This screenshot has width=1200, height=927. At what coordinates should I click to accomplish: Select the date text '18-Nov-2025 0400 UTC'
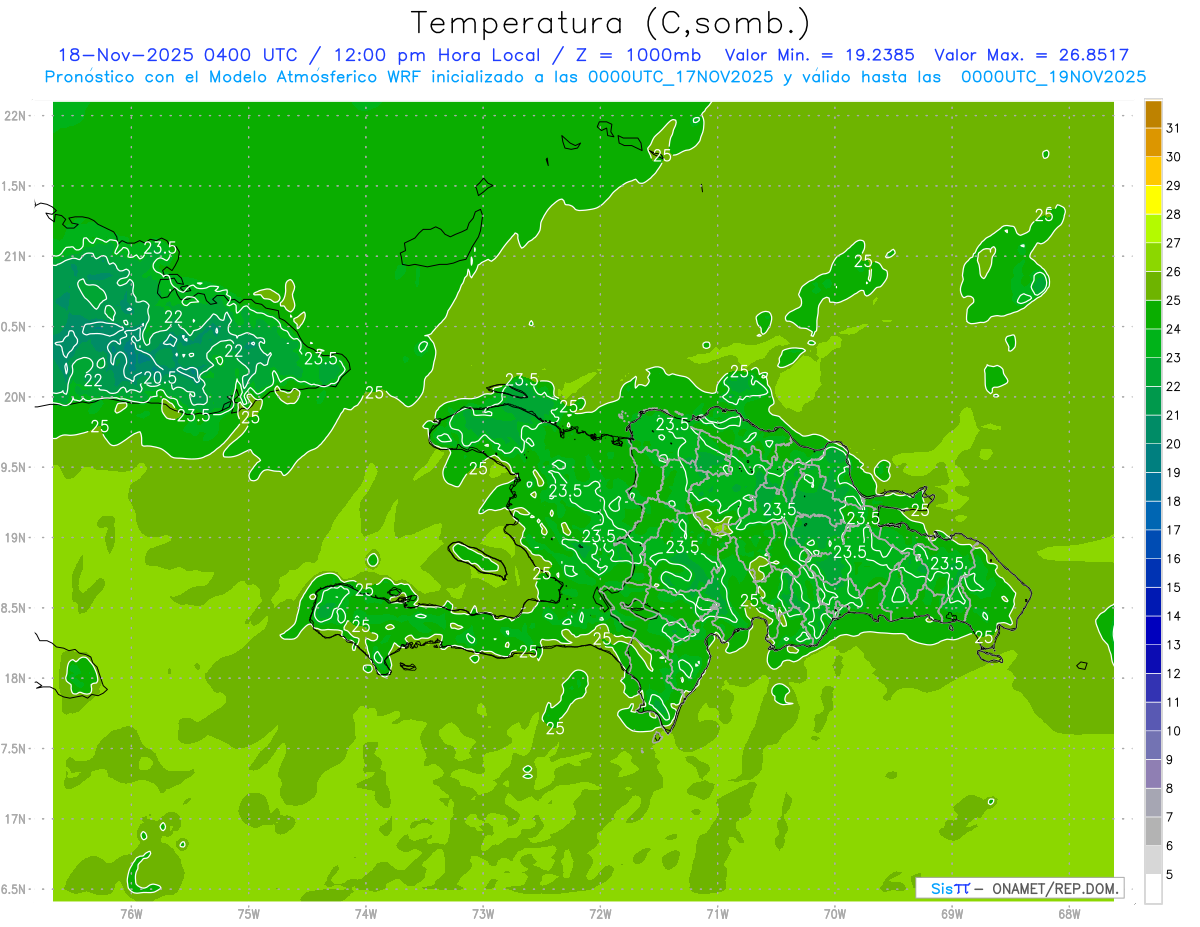177,55
